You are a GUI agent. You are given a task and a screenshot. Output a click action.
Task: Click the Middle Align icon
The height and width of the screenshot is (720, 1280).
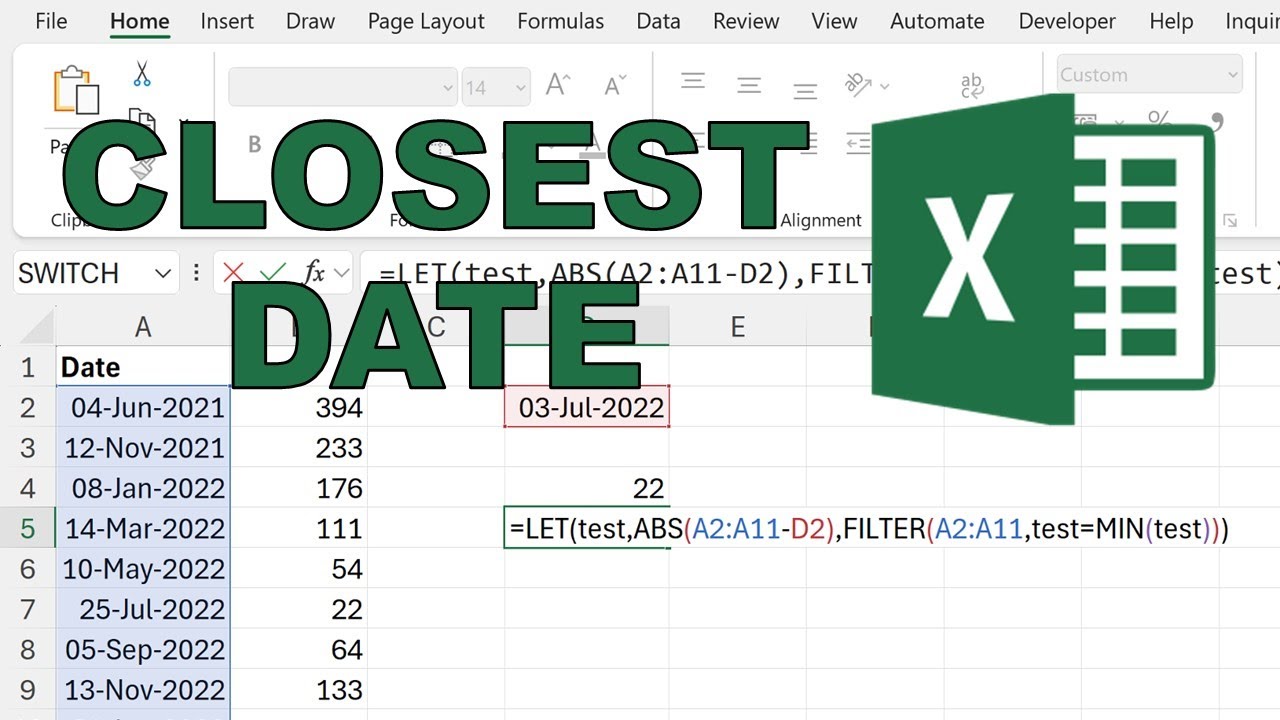(750, 86)
